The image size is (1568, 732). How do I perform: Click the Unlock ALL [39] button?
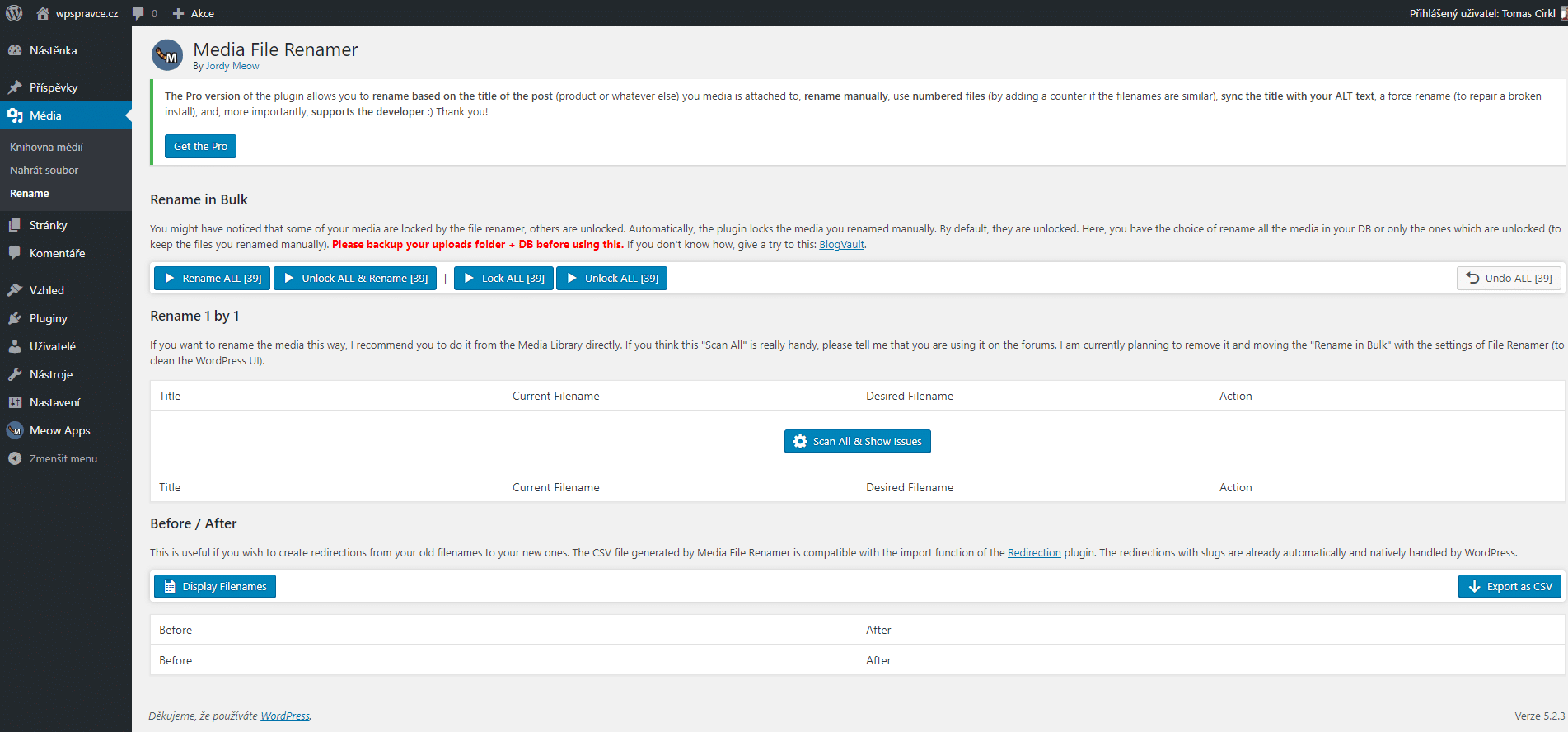(x=612, y=279)
